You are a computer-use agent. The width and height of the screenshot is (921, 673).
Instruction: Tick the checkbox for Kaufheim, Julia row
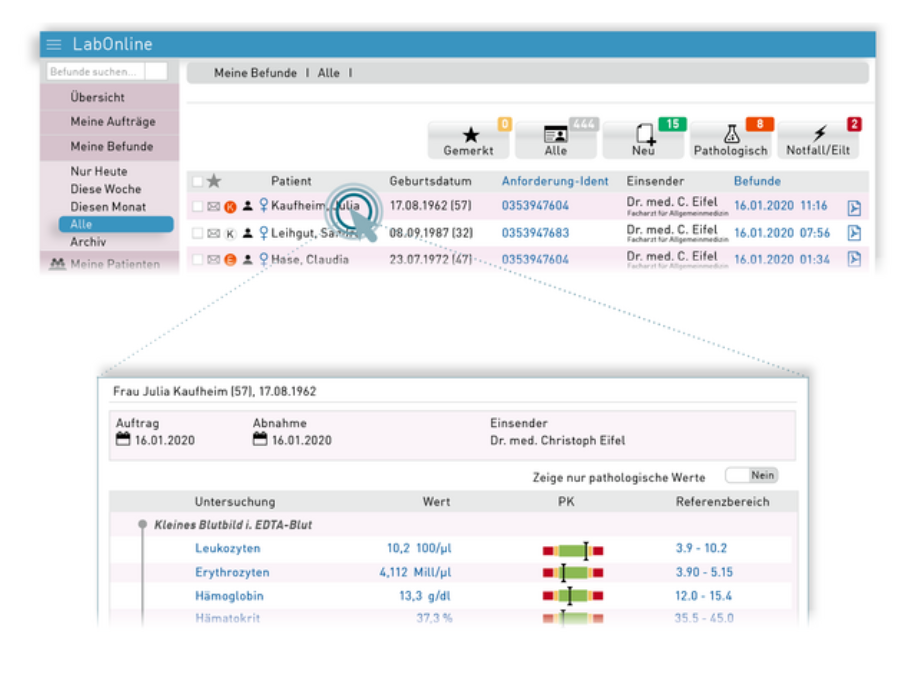click(197, 206)
